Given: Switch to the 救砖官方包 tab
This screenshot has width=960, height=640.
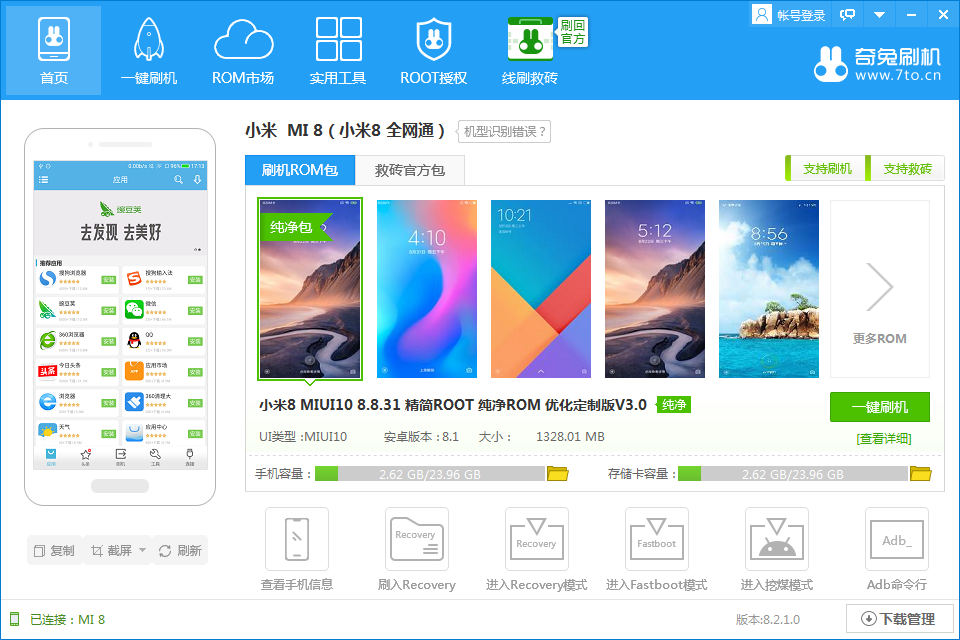Looking at the screenshot, I should tap(410, 170).
